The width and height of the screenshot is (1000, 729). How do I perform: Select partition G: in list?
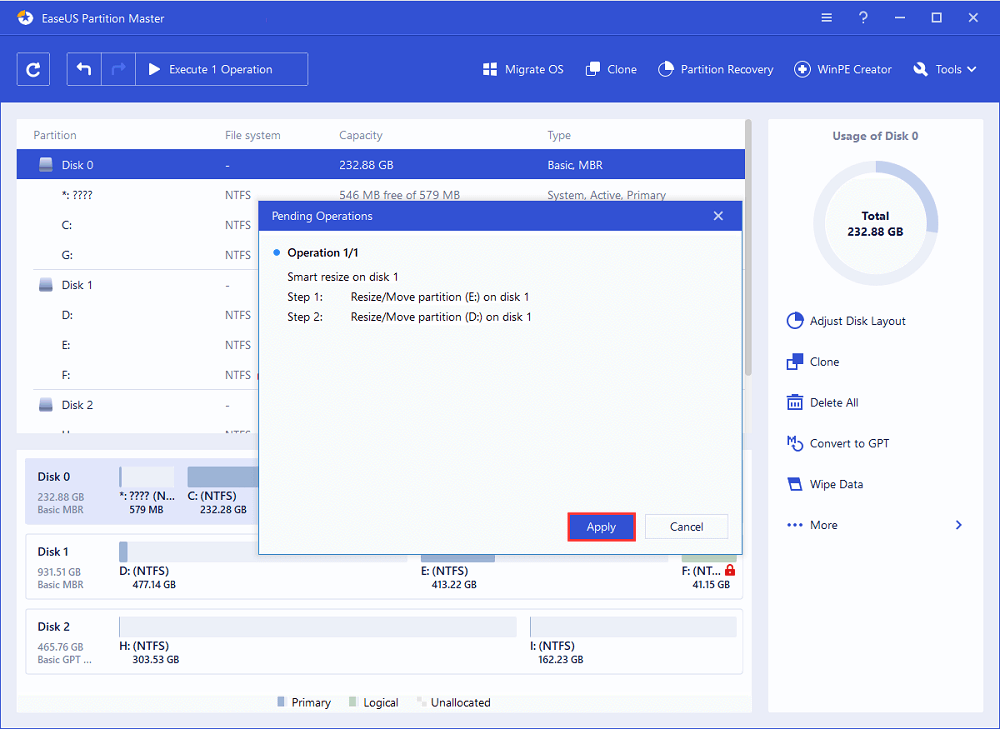coord(137,255)
